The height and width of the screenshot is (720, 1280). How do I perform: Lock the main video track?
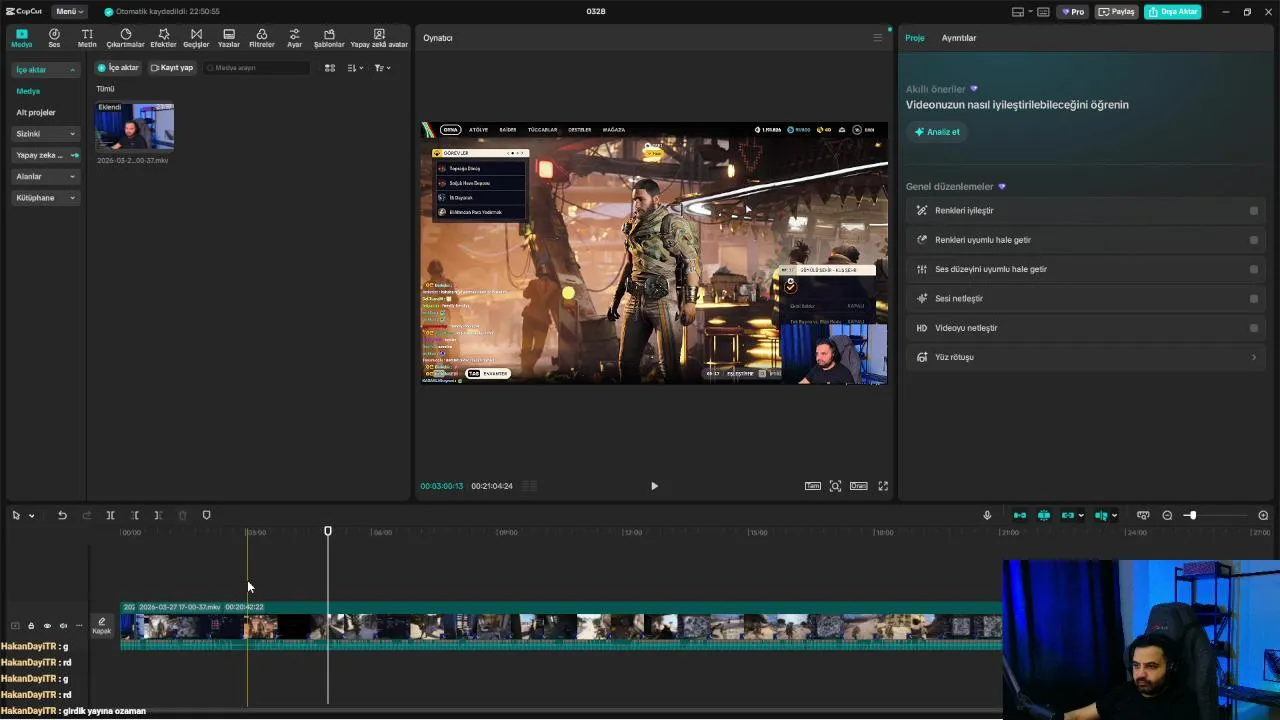point(31,626)
